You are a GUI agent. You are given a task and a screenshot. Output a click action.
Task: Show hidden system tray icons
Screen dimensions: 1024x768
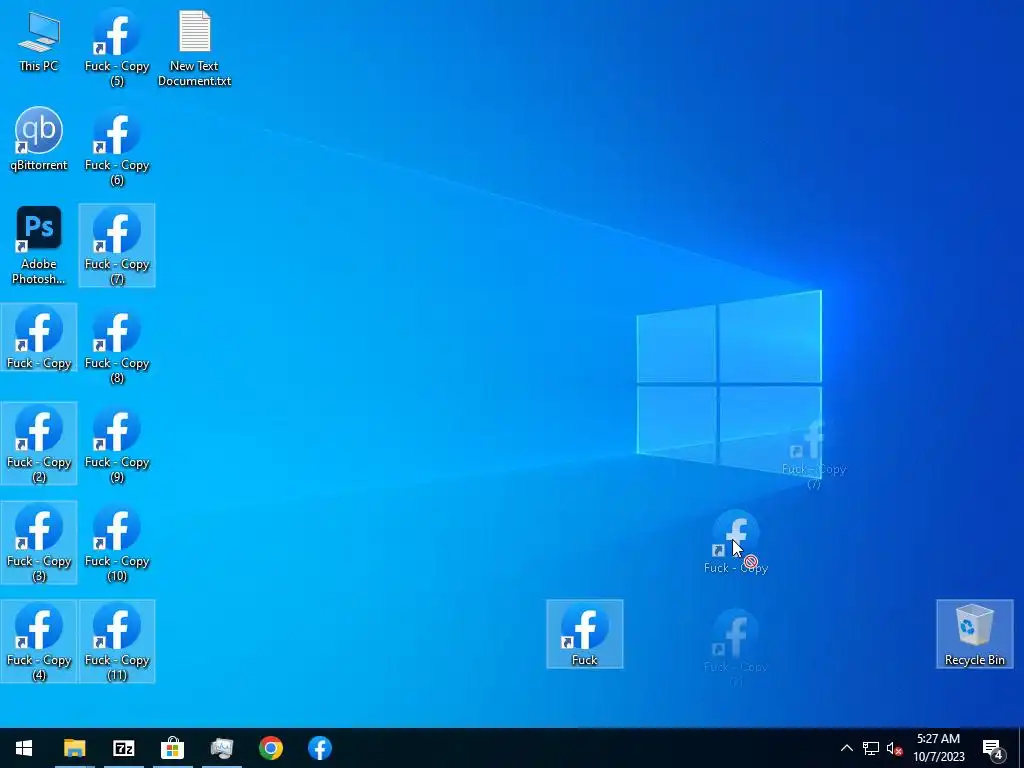click(846, 748)
